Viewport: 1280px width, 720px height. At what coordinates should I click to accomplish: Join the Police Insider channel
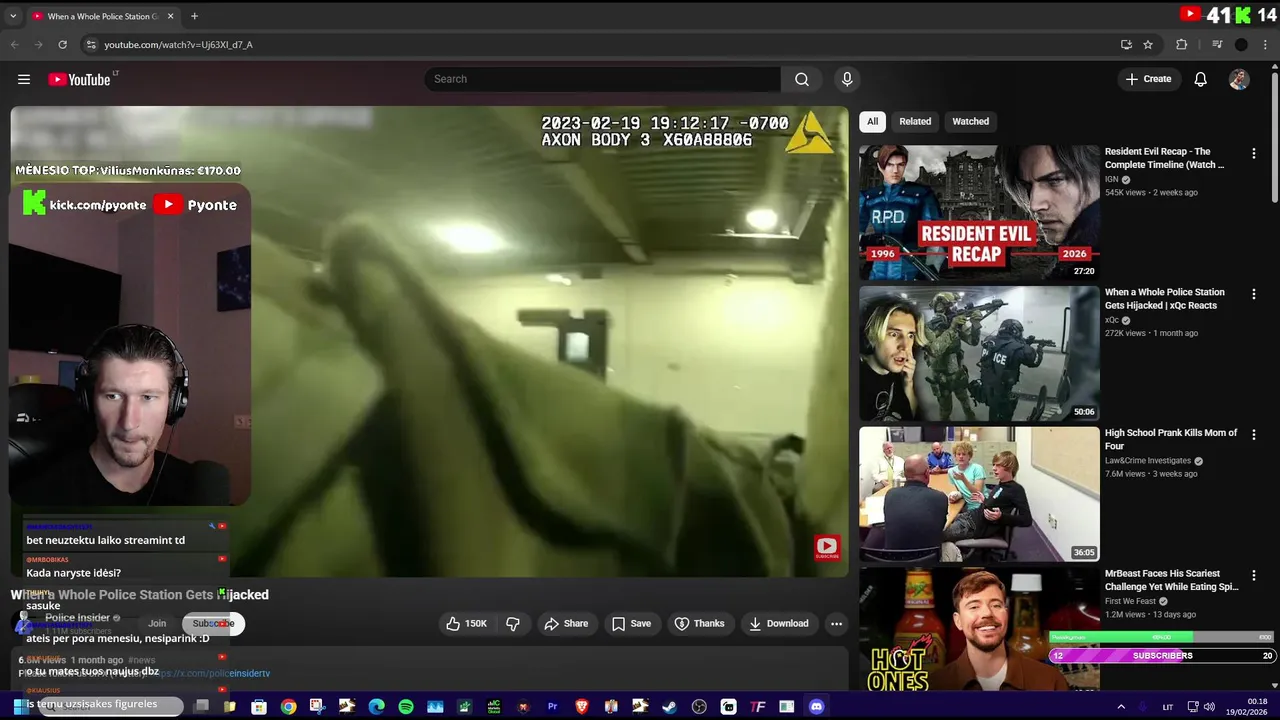click(157, 623)
